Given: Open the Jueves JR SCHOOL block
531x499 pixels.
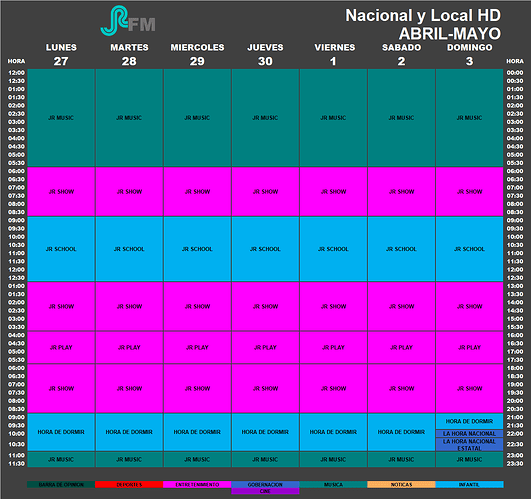Looking at the screenshot, I should (x=265, y=249).
